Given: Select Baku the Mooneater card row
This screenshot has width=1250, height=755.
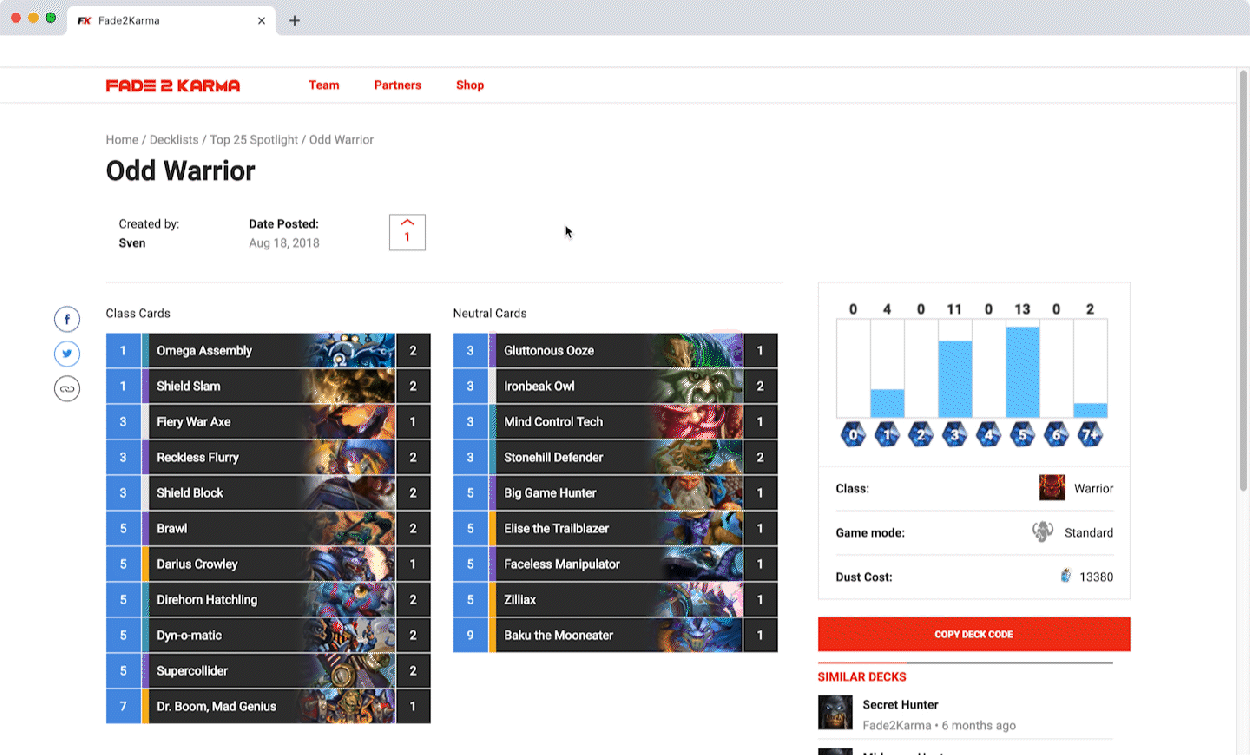Looking at the screenshot, I should tap(615, 635).
